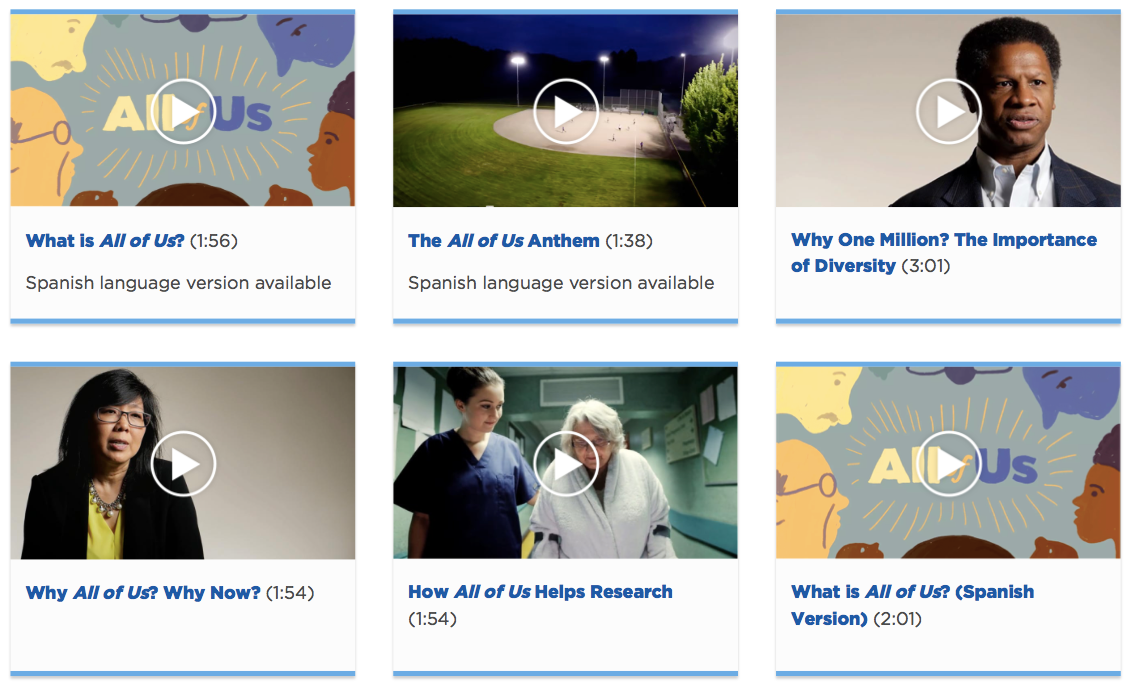
Task: Open 'Why One Million? The Importance of Diversity' link
Action: click(944, 253)
